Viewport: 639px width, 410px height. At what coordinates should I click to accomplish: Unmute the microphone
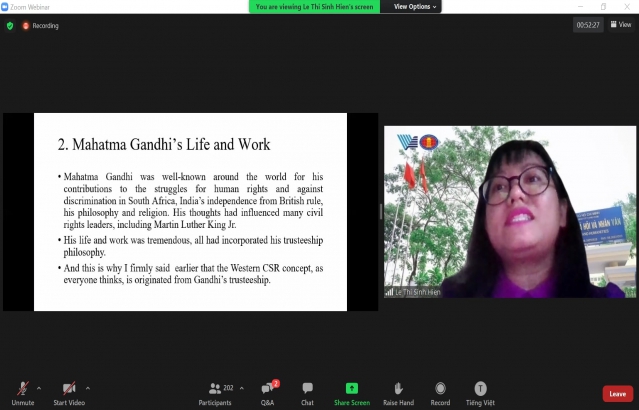[23, 394]
